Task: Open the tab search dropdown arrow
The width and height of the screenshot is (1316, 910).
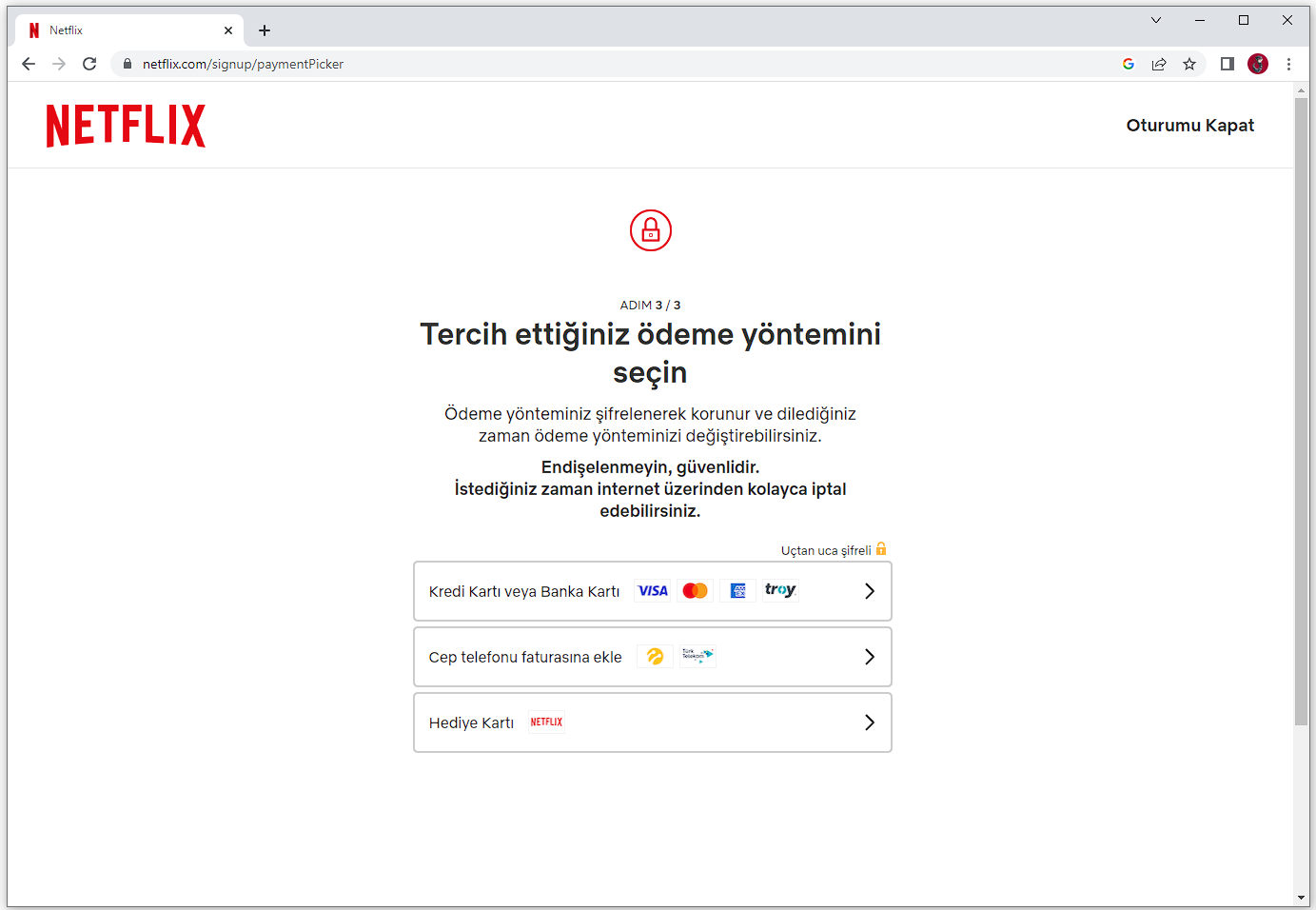Action: click(x=1156, y=20)
